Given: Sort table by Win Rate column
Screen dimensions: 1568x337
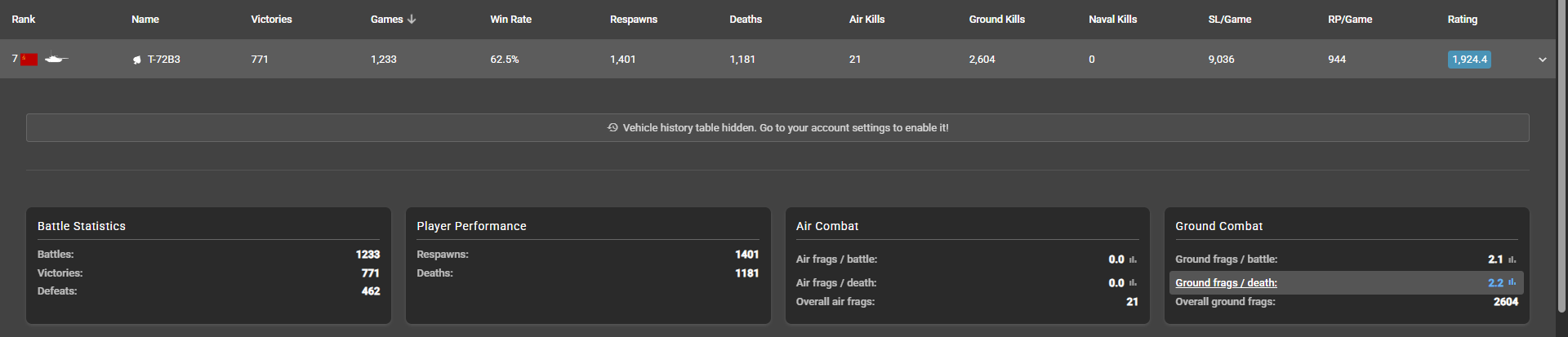Looking at the screenshot, I should [x=510, y=20].
